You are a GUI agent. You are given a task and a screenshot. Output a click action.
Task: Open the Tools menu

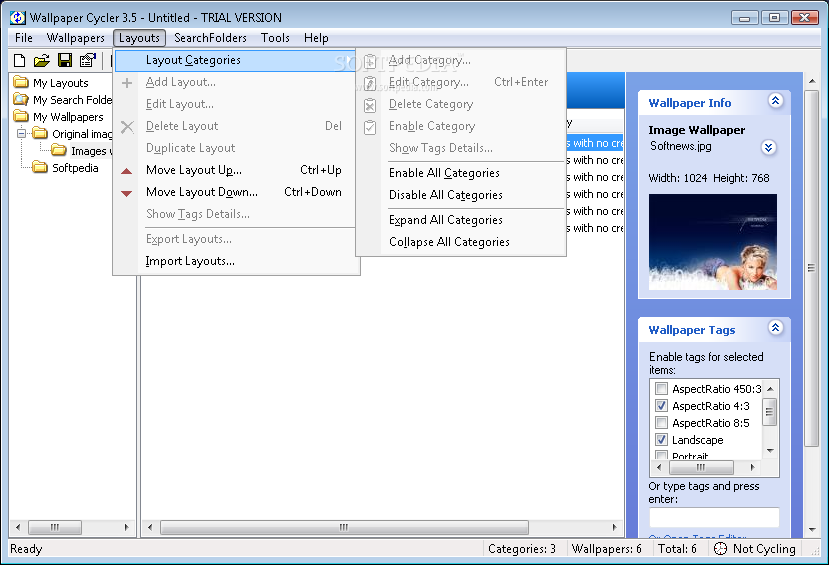pyautogui.click(x=275, y=38)
